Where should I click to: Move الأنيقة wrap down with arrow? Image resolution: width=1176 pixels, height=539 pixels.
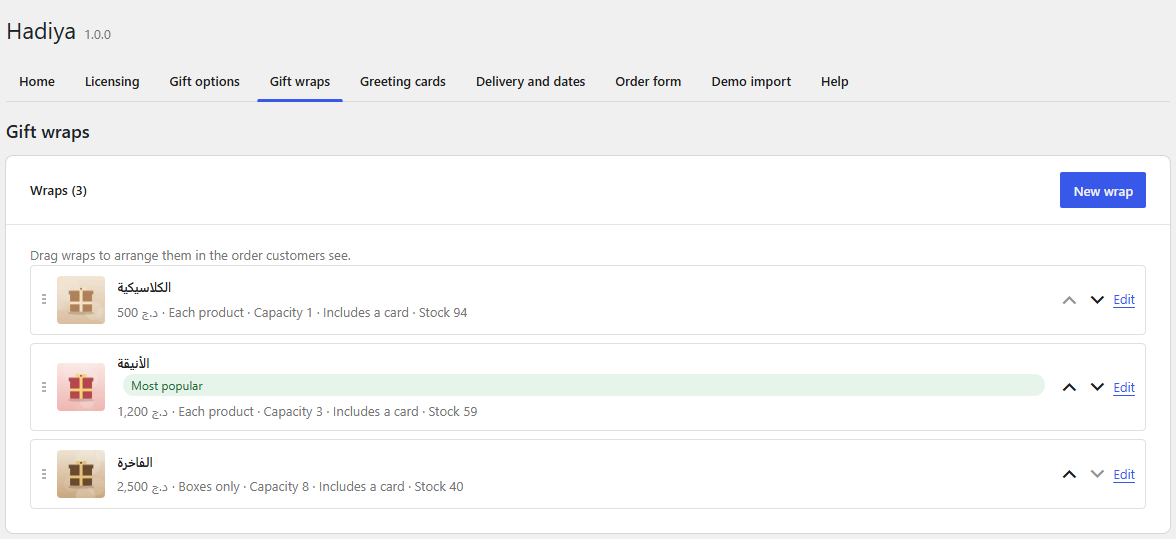(x=1097, y=387)
